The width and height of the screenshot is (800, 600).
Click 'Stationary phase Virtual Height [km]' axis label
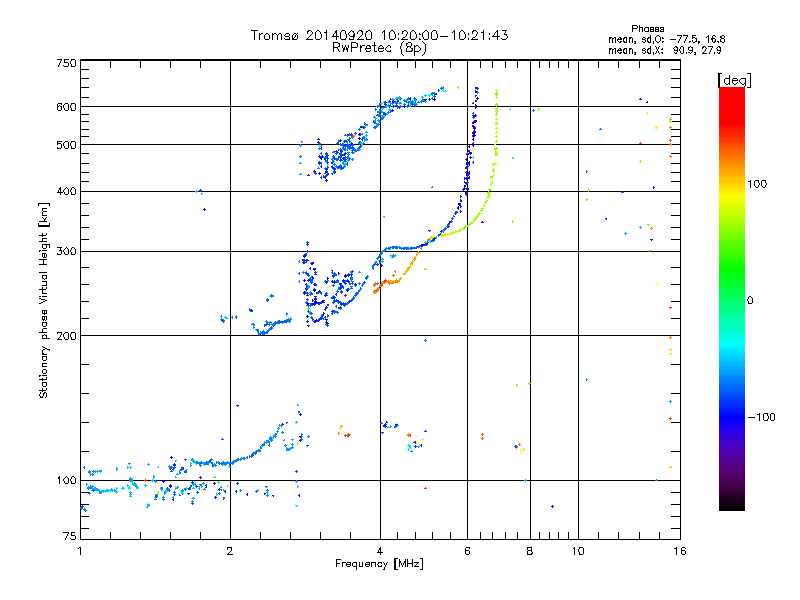pyautogui.click(x=44, y=300)
